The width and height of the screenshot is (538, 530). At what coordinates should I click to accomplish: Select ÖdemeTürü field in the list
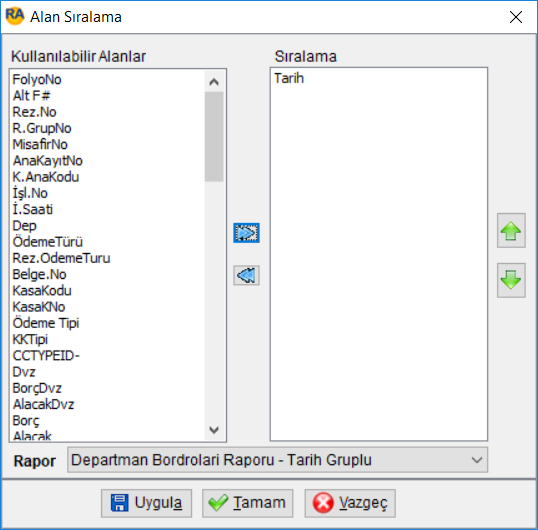(48, 242)
